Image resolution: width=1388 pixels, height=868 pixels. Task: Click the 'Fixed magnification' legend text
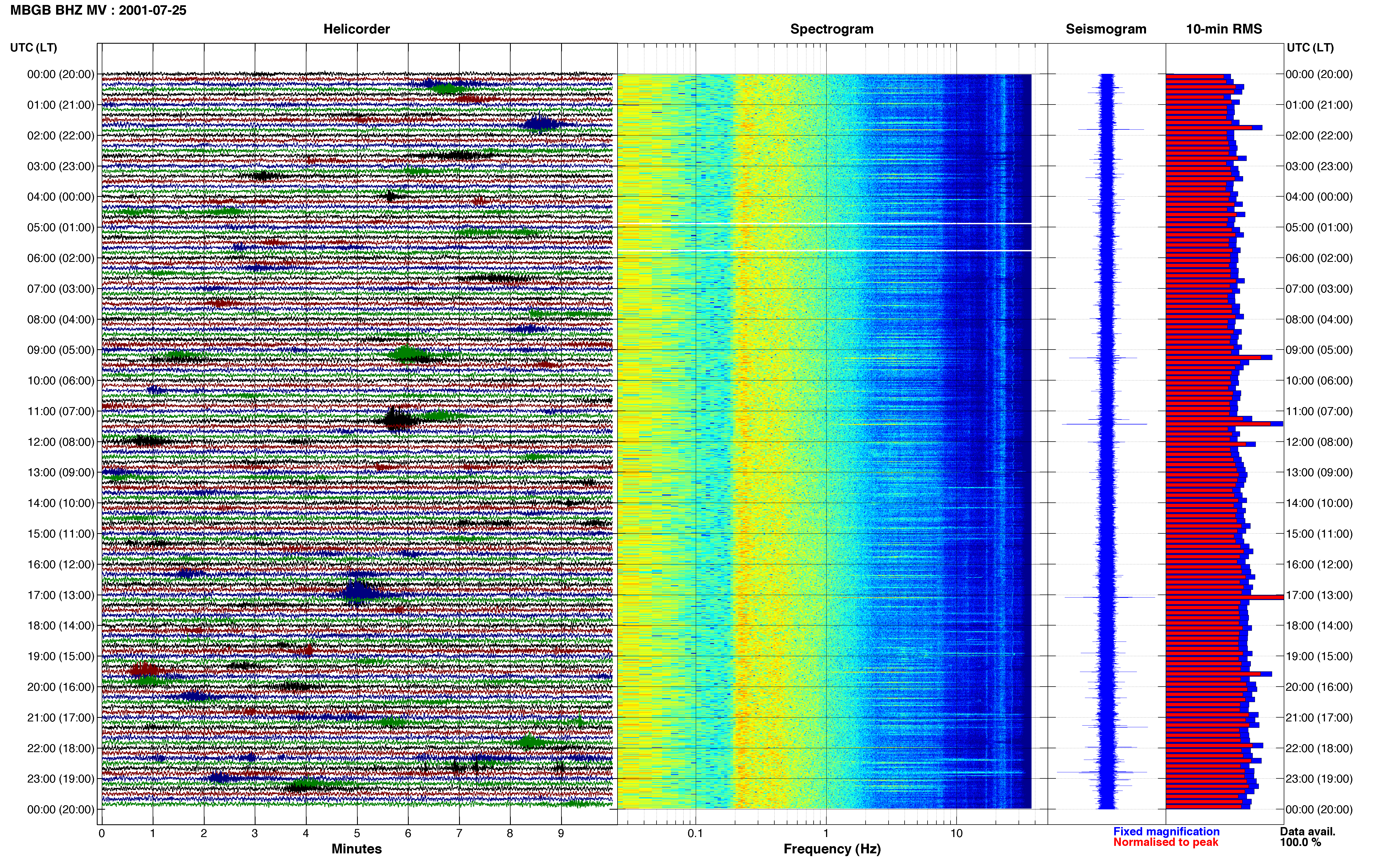click(1166, 832)
